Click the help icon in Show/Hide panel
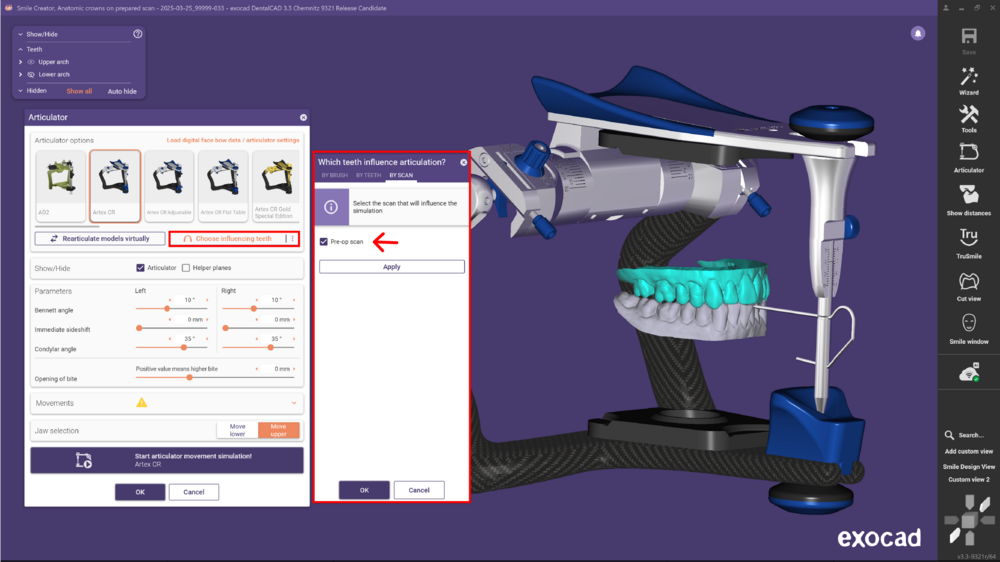This screenshot has height=562, width=1000. point(138,34)
